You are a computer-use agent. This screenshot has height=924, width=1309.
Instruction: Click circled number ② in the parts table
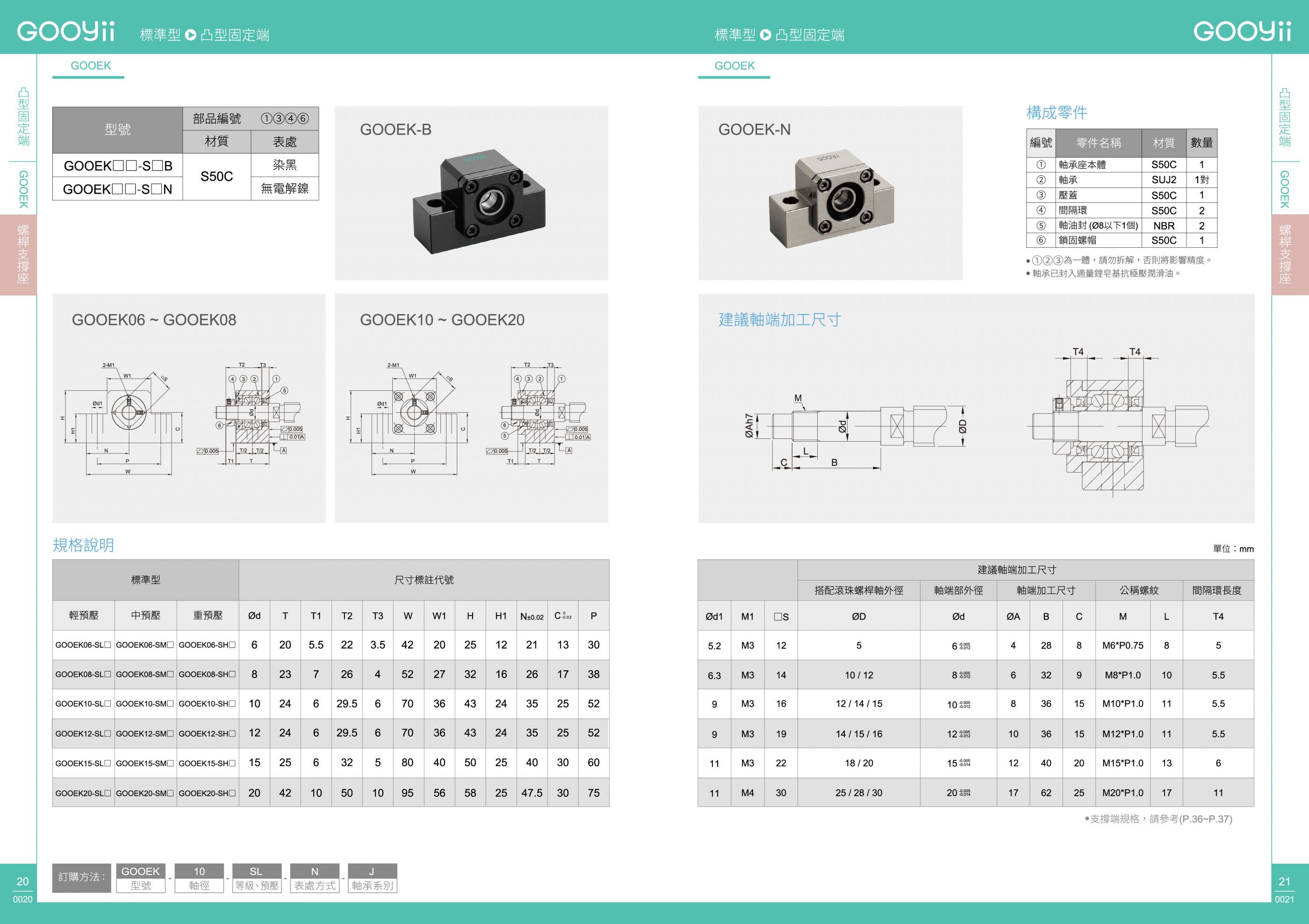point(1041,179)
